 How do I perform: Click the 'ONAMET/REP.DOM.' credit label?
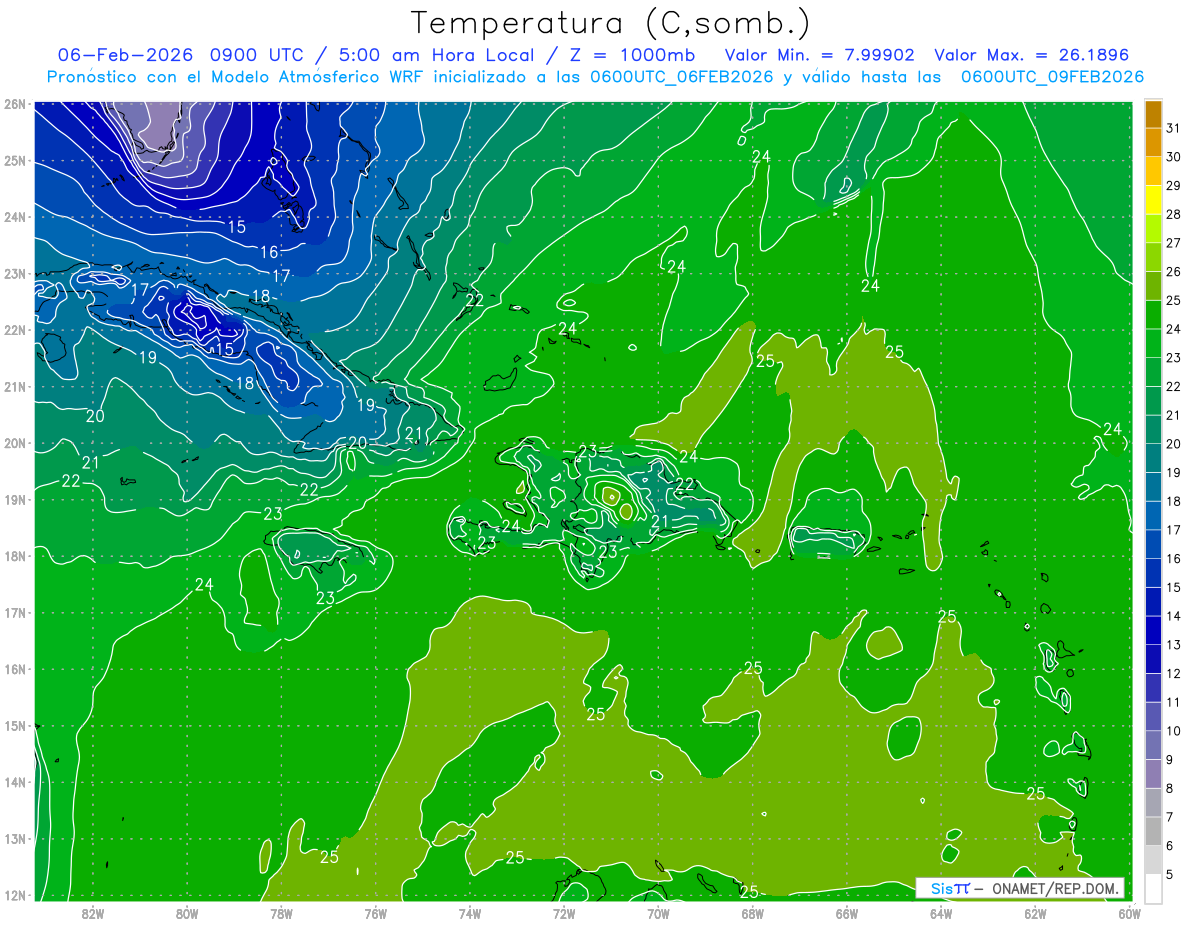[1056, 888]
